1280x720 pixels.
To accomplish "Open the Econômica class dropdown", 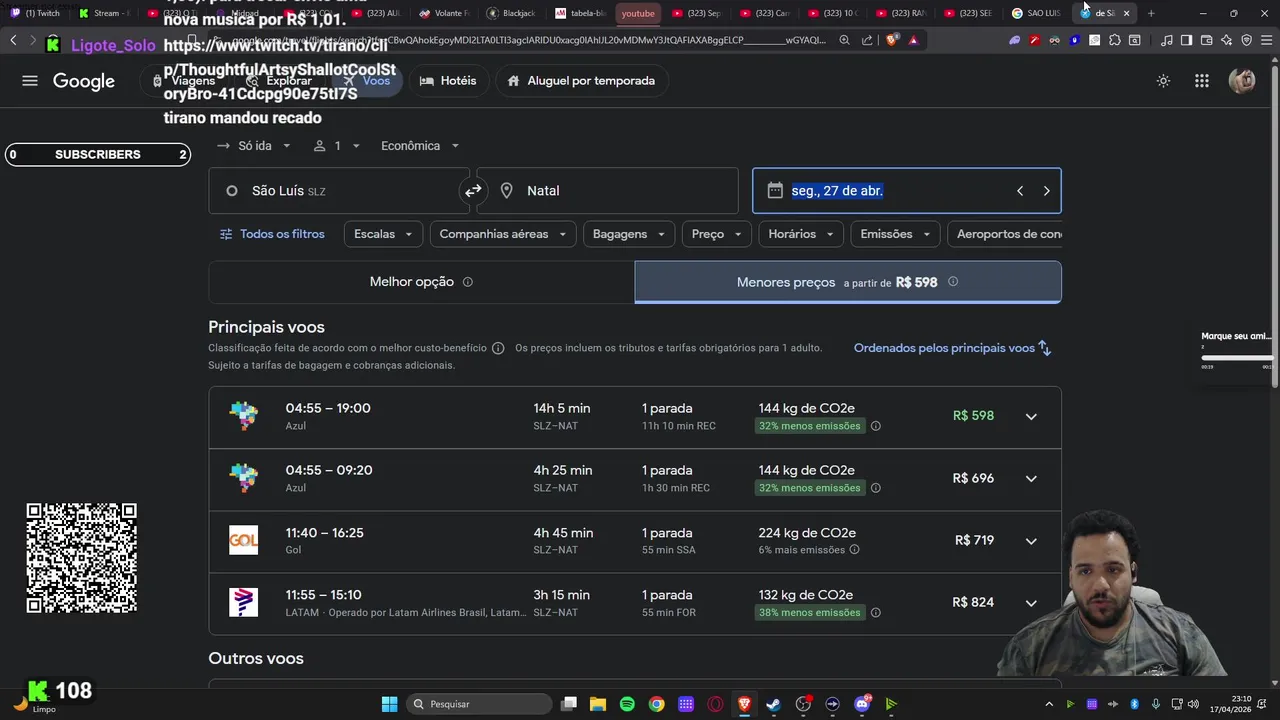I will [420, 146].
